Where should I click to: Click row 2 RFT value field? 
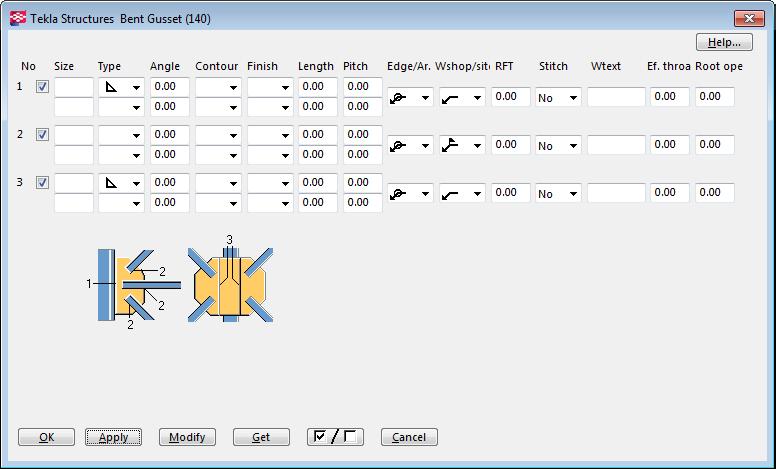(511, 145)
